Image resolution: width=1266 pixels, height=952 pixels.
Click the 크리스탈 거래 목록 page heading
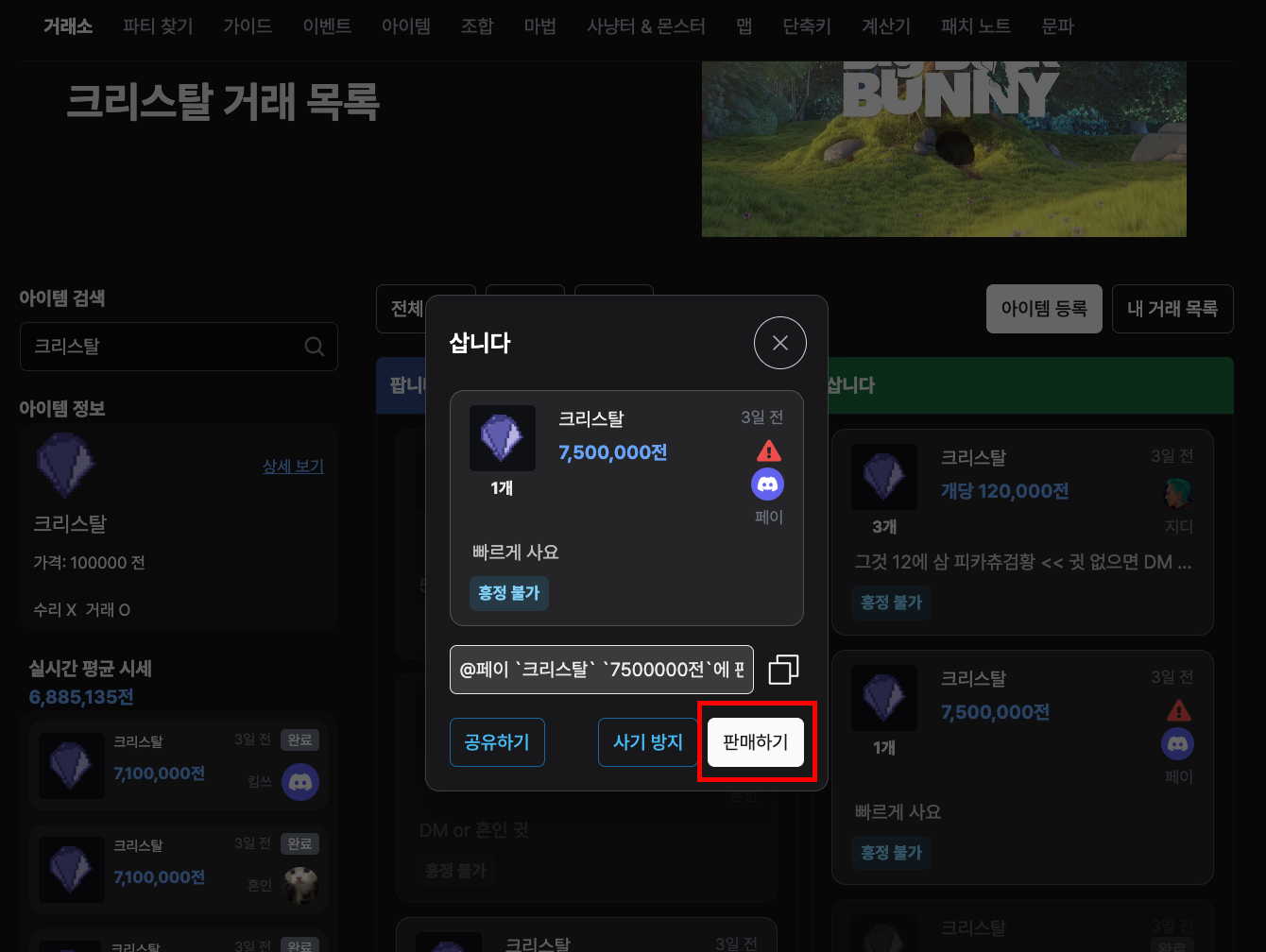tap(223, 101)
